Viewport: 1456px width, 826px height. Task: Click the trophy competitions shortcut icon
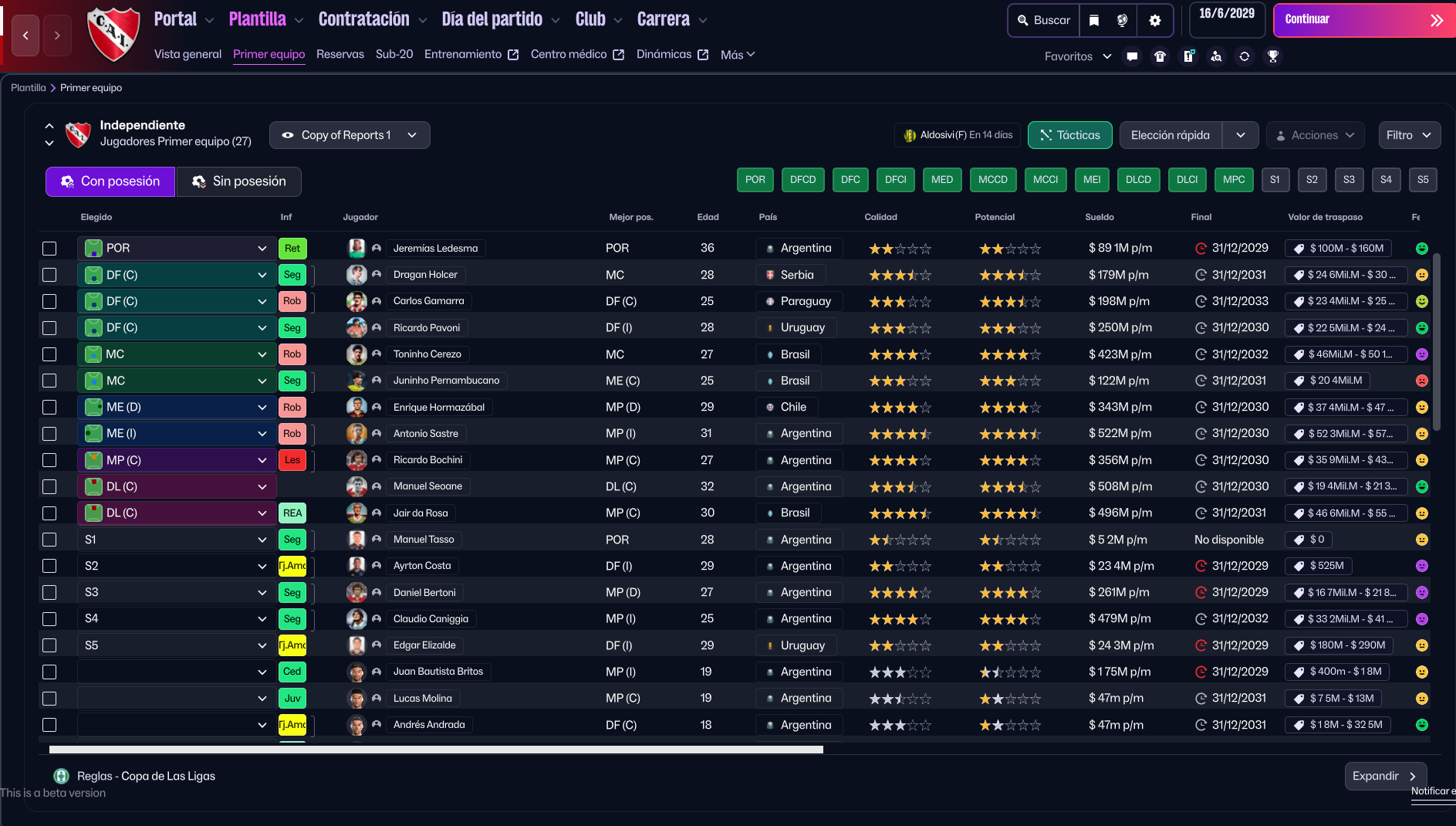[1273, 56]
